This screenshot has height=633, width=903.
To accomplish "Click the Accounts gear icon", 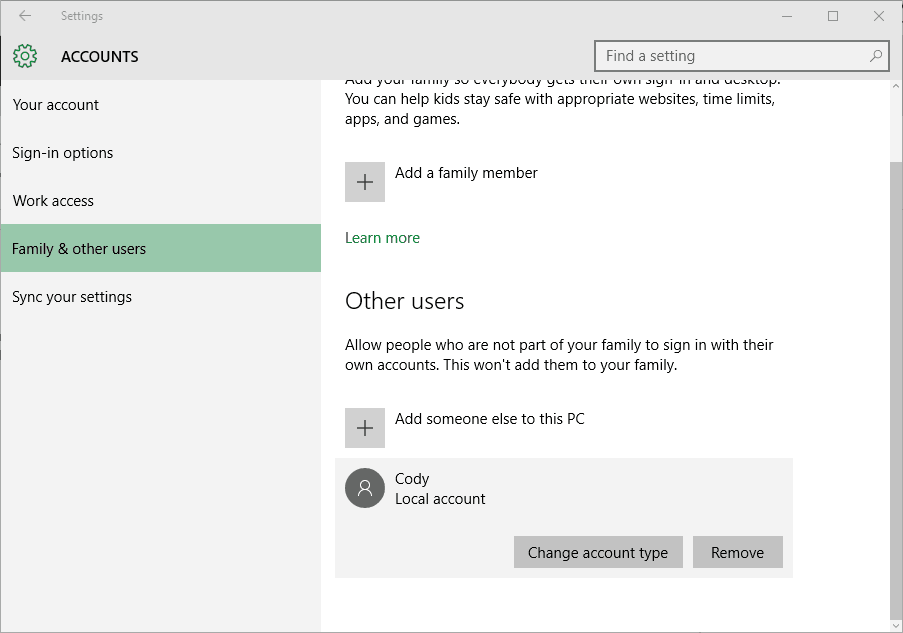I will [25, 56].
